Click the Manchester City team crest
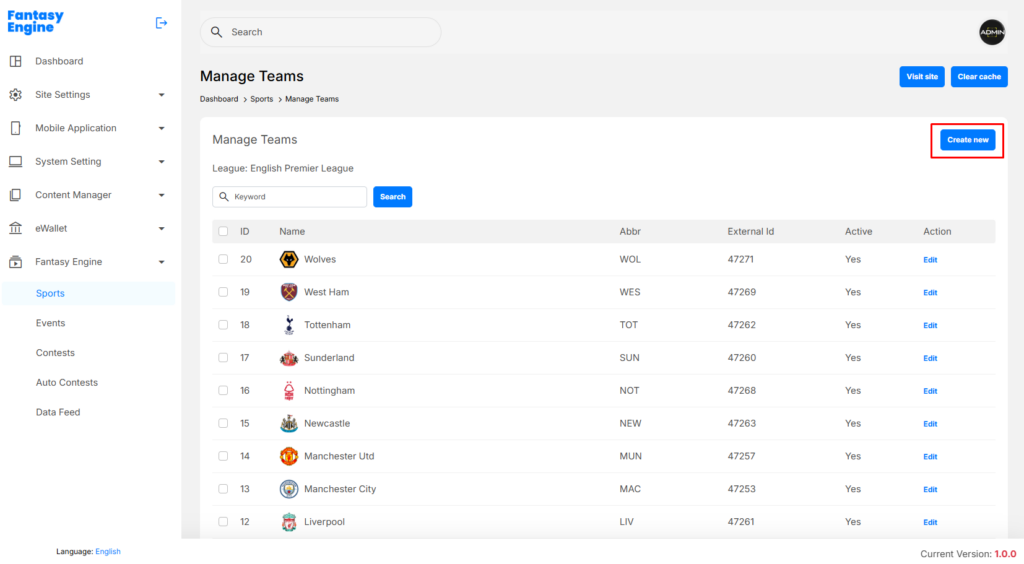 [289, 489]
